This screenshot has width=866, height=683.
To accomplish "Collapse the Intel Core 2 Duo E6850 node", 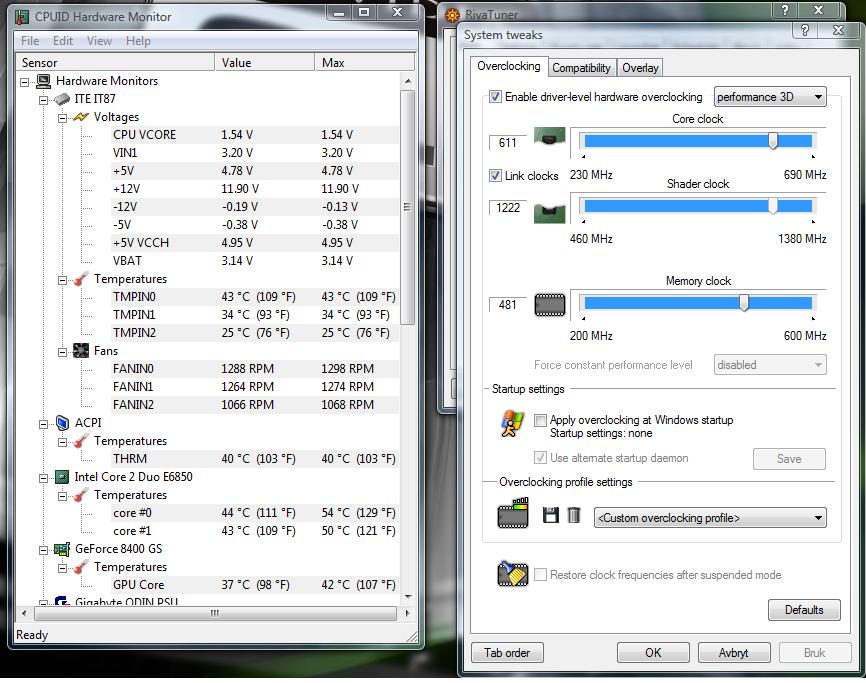I will (44, 478).
